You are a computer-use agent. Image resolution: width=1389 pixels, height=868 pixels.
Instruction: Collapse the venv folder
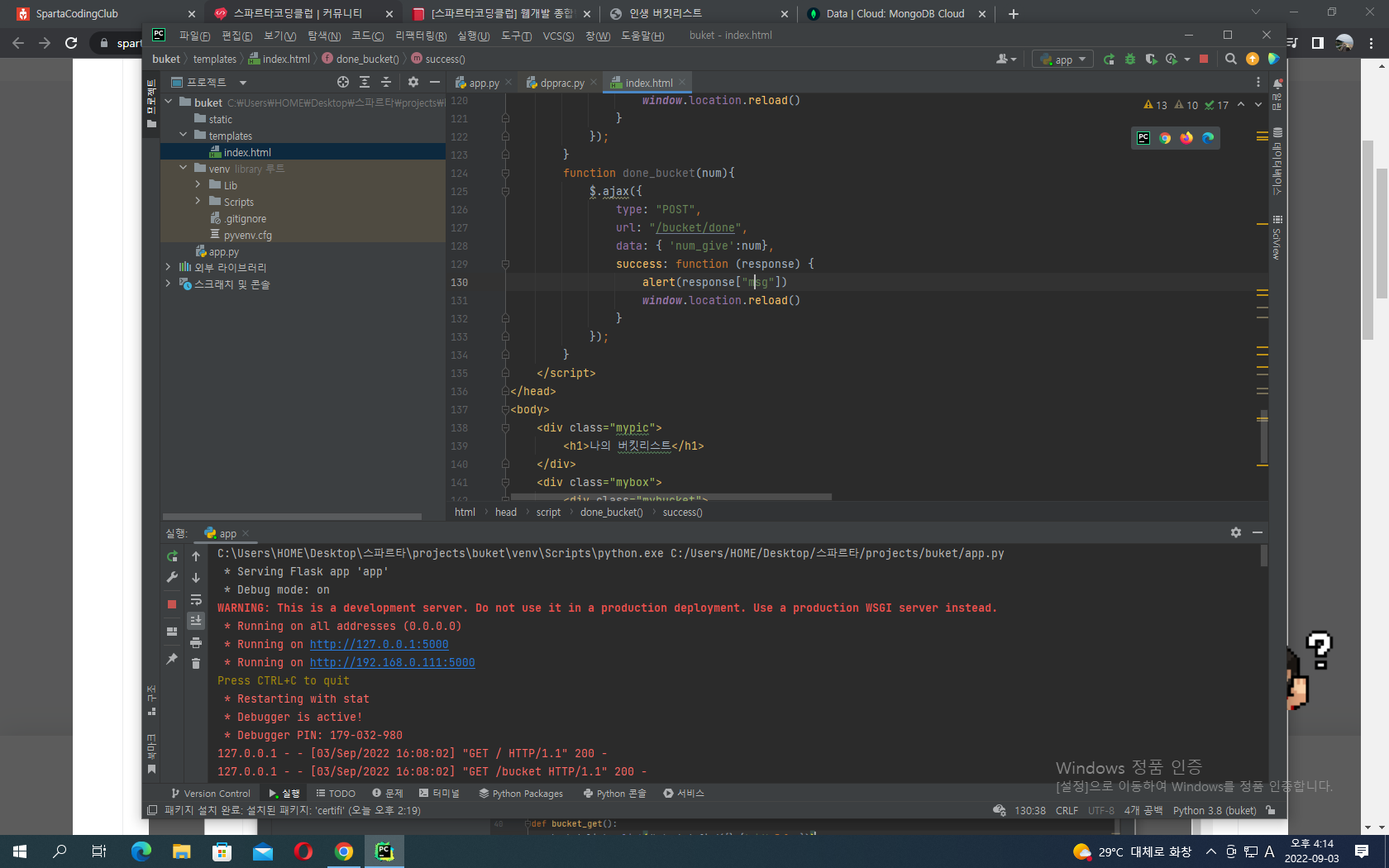184,168
